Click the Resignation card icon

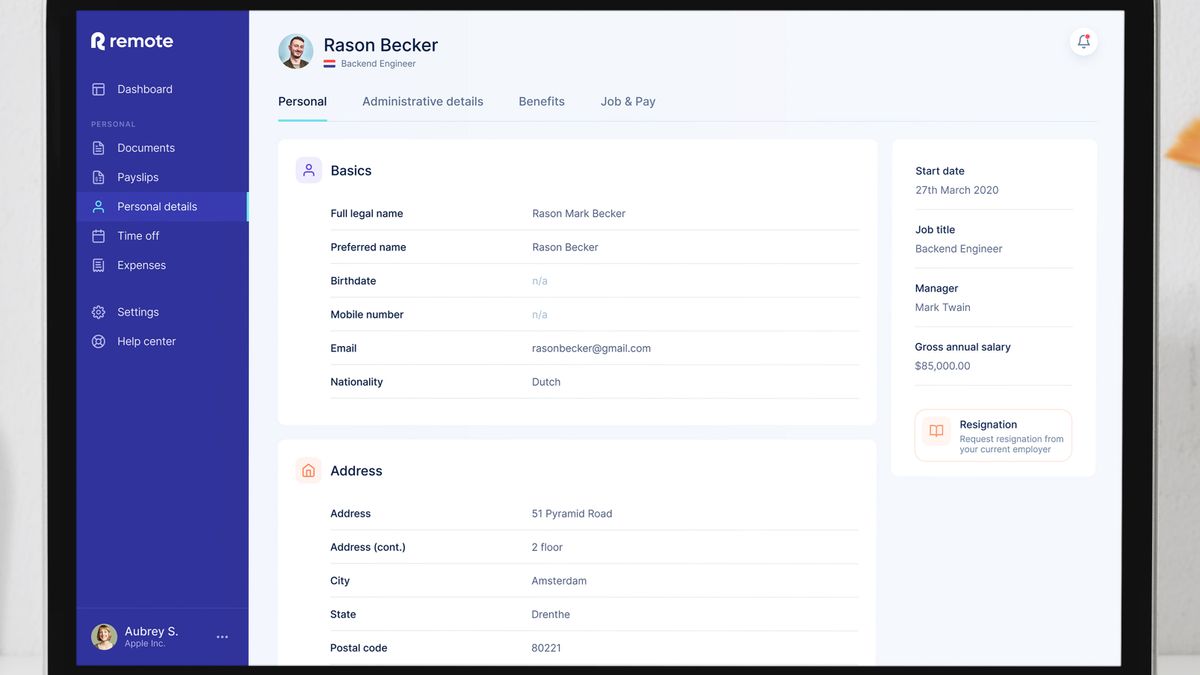pos(935,432)
